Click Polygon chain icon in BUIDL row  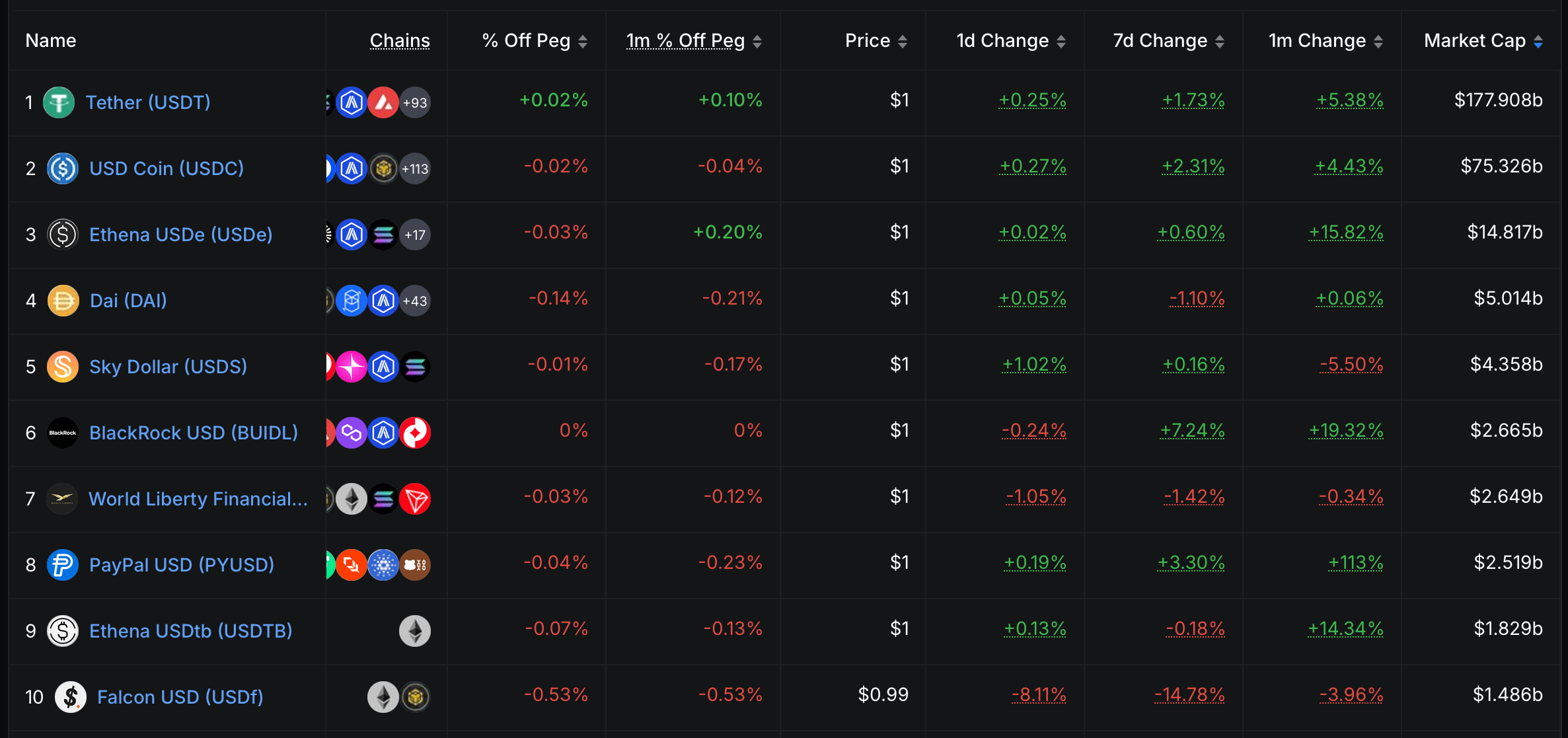(352, 433)
